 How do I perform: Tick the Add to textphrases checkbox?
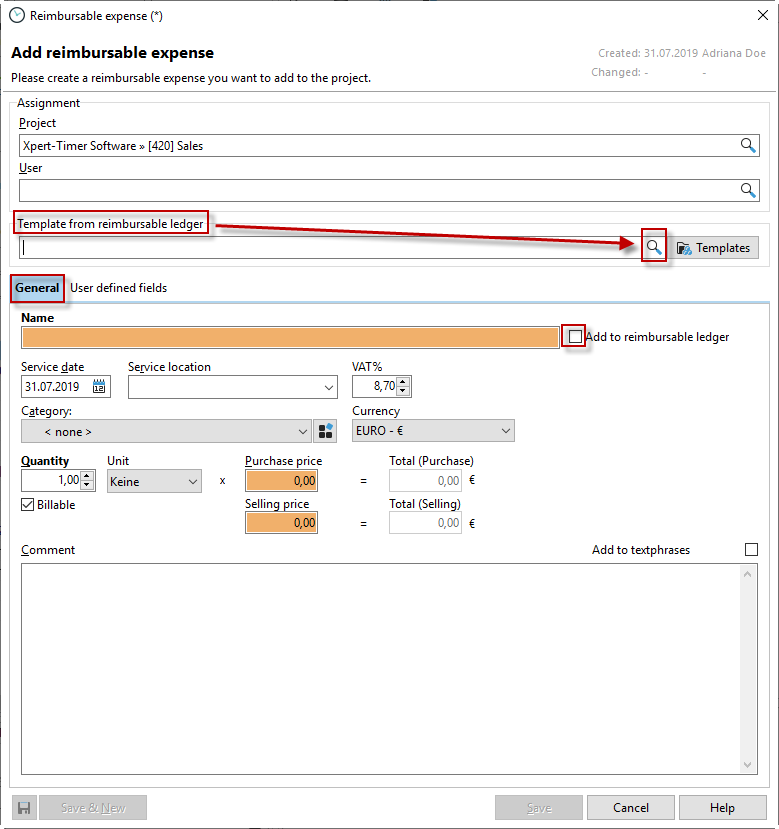point(751,550)
